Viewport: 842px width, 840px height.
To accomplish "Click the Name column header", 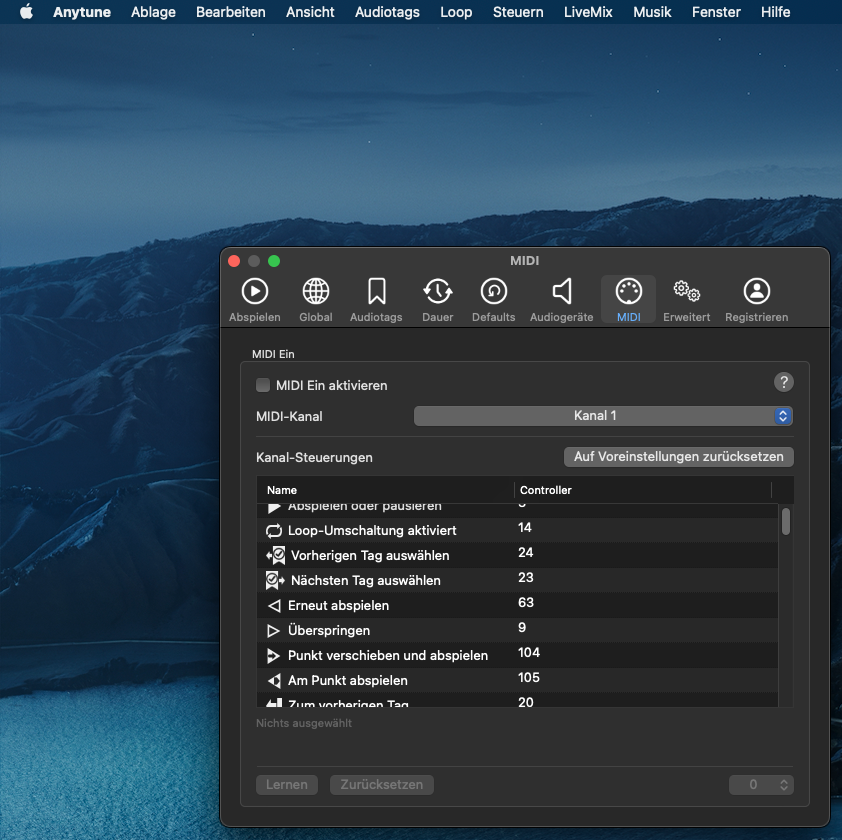I will click(385, 490).
